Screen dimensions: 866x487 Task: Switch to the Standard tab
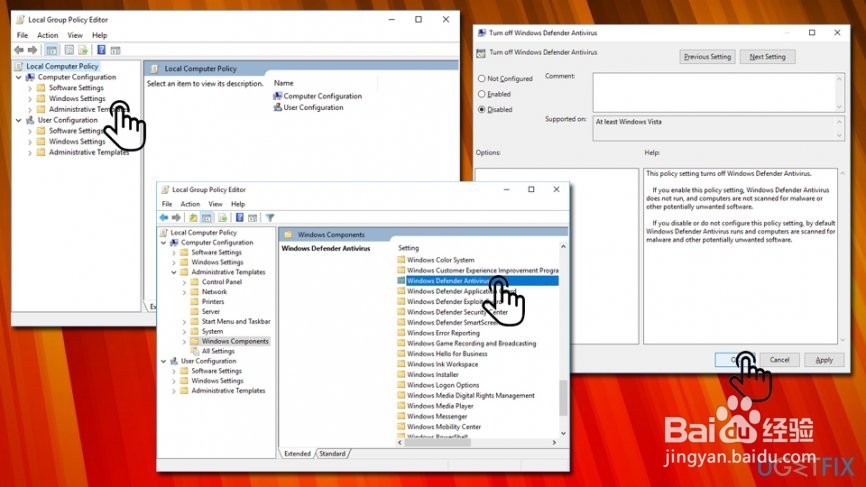(332, 453)
